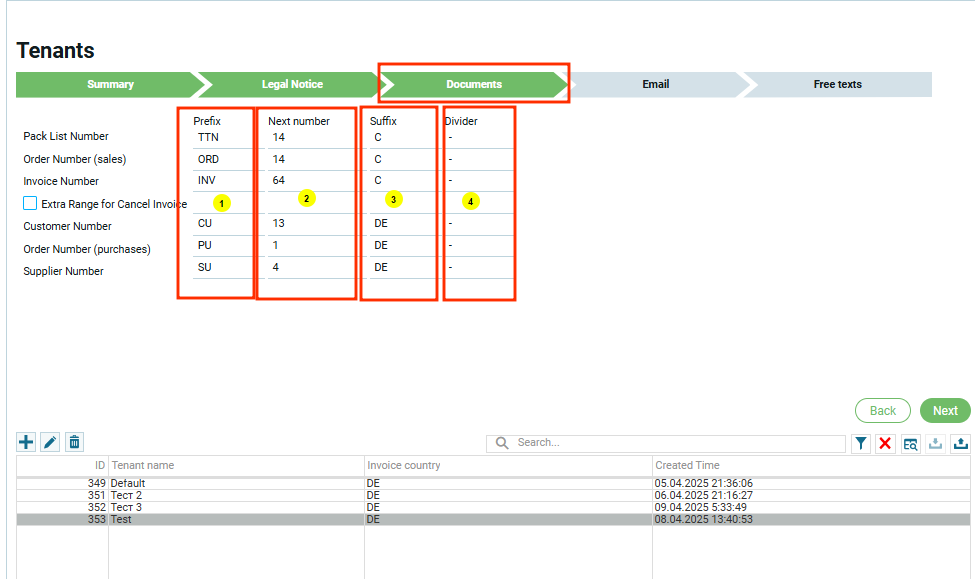The width and height of the screenshot is (975, 579).
Task: Edit the Invoice Number prefix field INV
Action: tap(222, 181)
